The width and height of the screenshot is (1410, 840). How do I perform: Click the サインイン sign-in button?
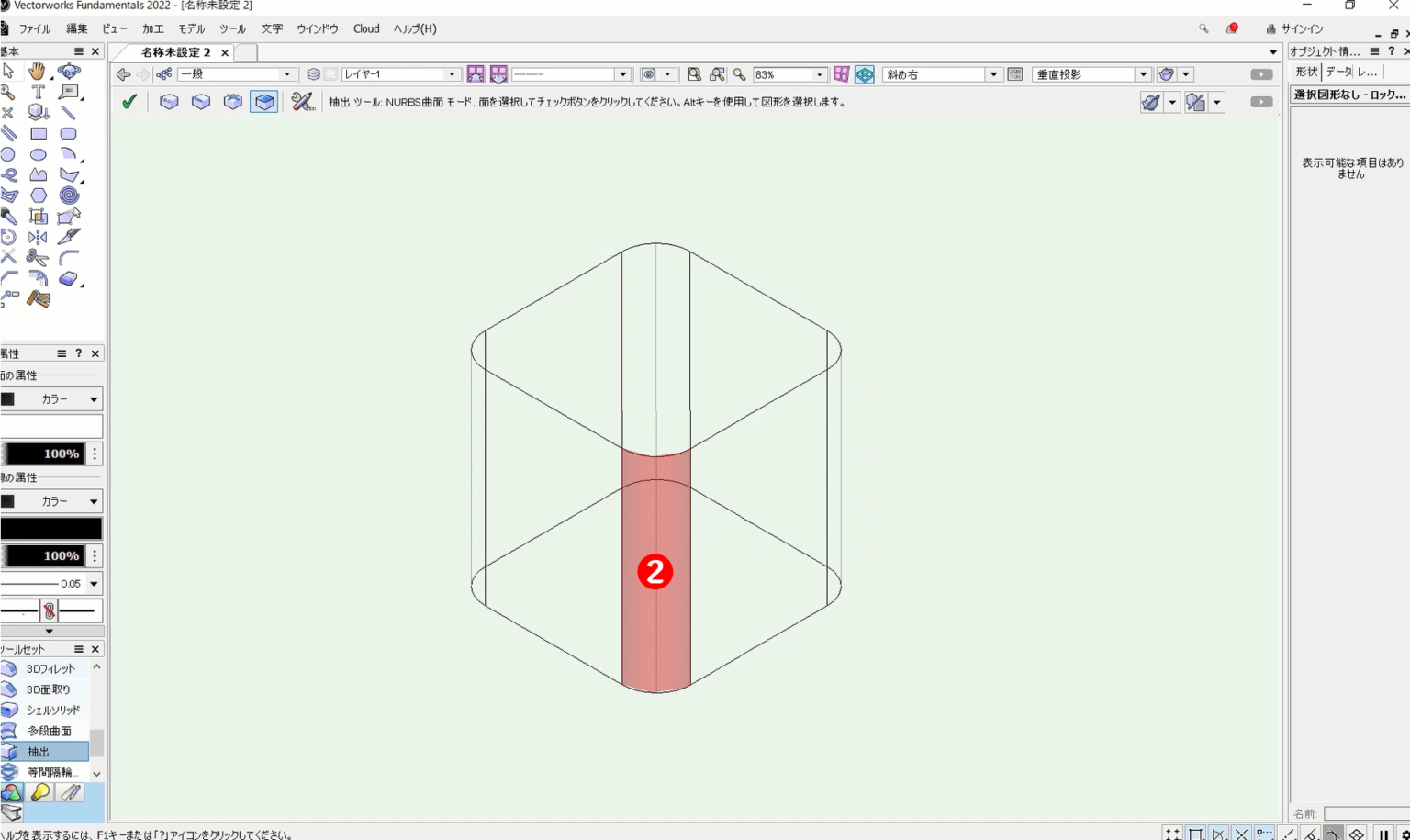pos(1294,28)
